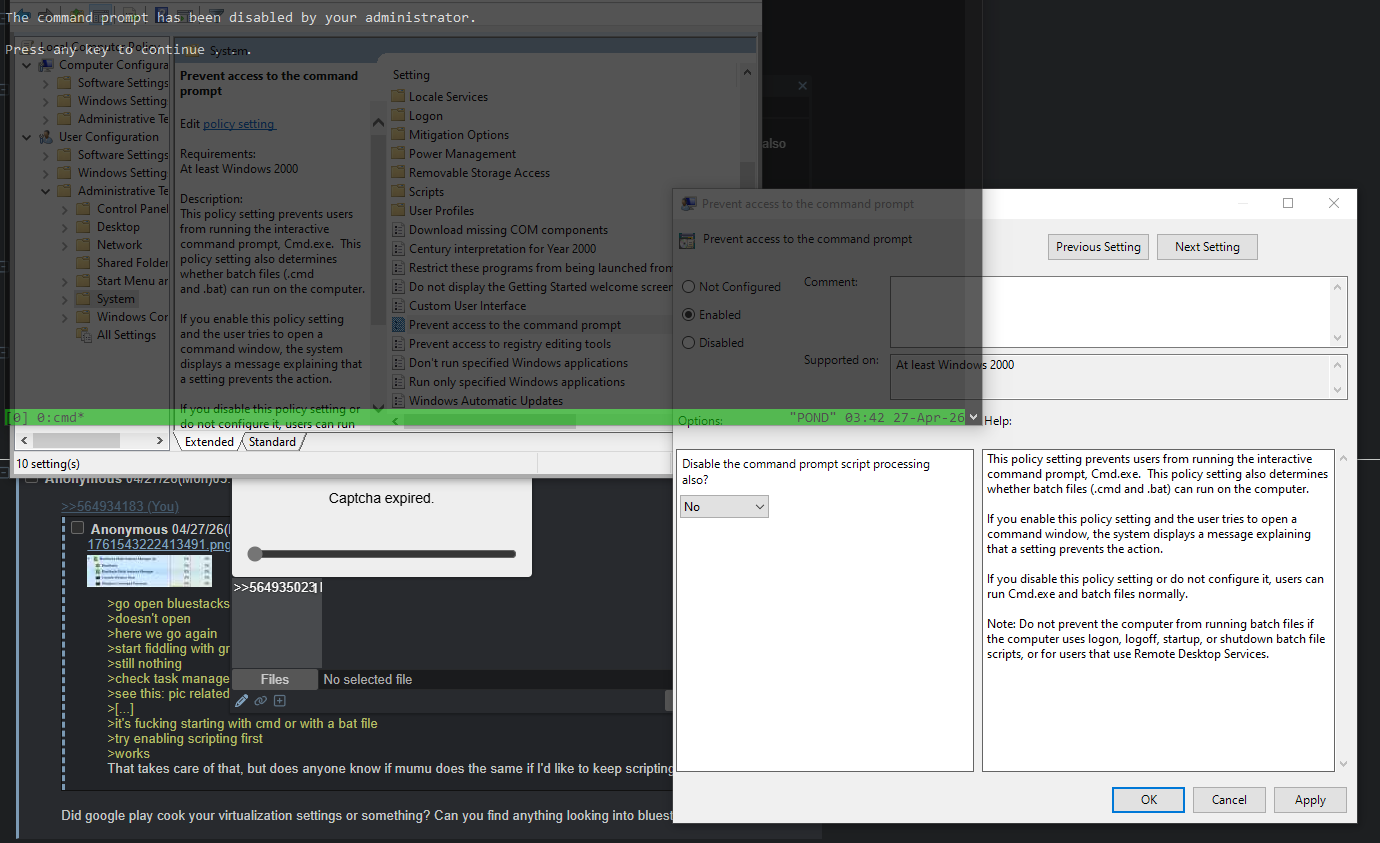This screenshot has width=1380, height=843.
Task: Select 'Century interpretation for Year 2000' setting icon
Action: 398,249
